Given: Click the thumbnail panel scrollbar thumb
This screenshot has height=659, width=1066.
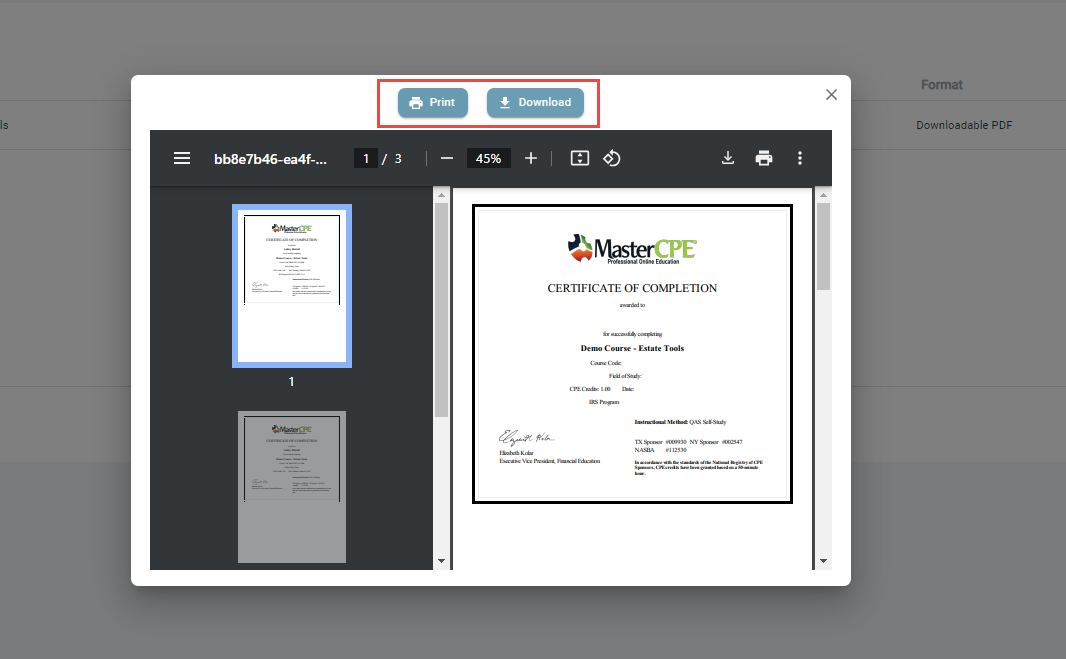Looking at the screenshot, I should (x=441, y=310).
